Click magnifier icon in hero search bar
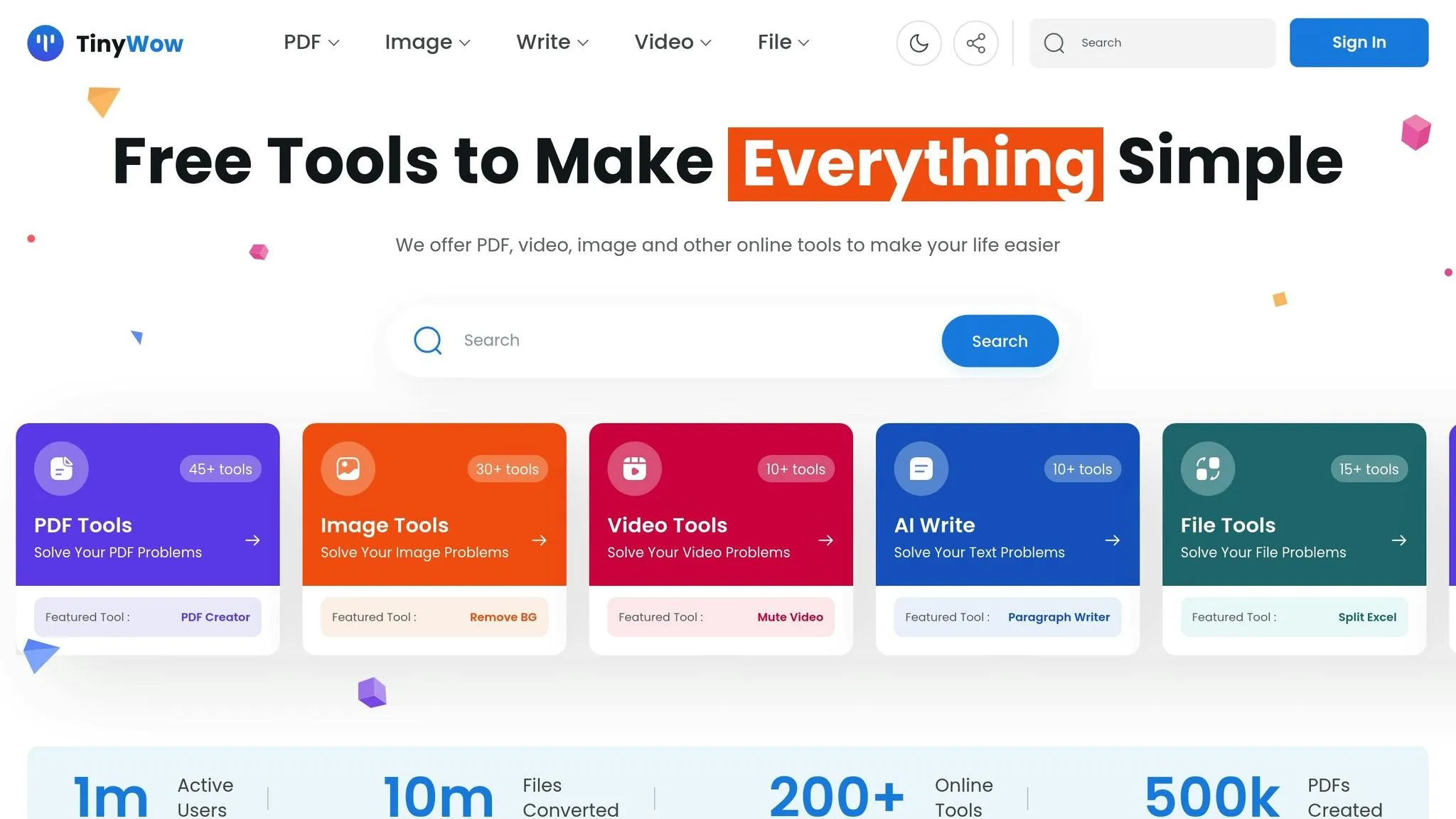The width and height of the screenshot is (1456, 819). pyautogui.click(x=428, y=341)
